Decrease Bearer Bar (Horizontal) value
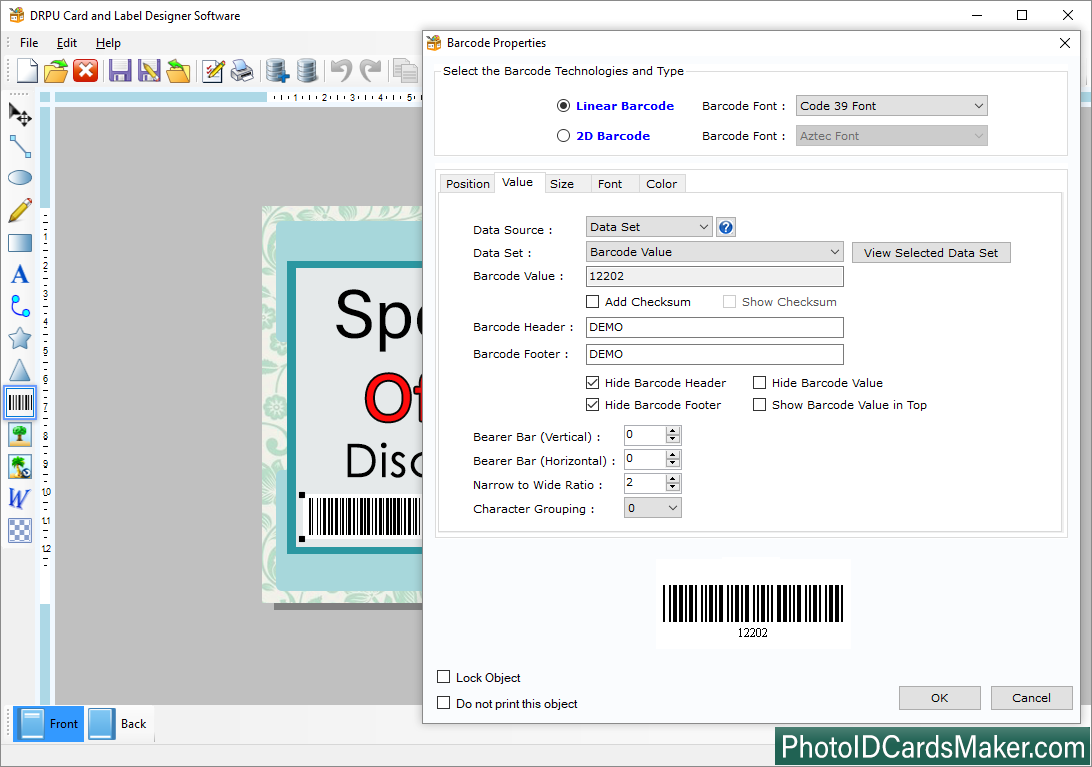Viewport: 1092px width, 767px height. coord(673,463)
